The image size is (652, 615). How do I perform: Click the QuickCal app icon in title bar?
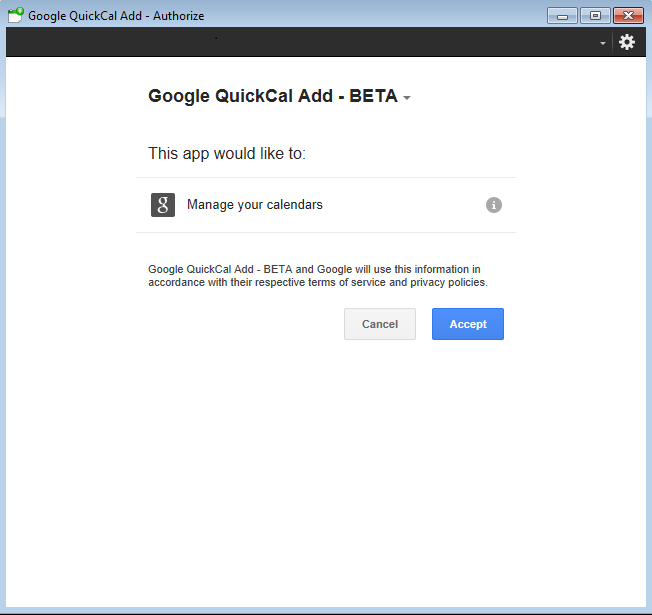pos(16,15)
